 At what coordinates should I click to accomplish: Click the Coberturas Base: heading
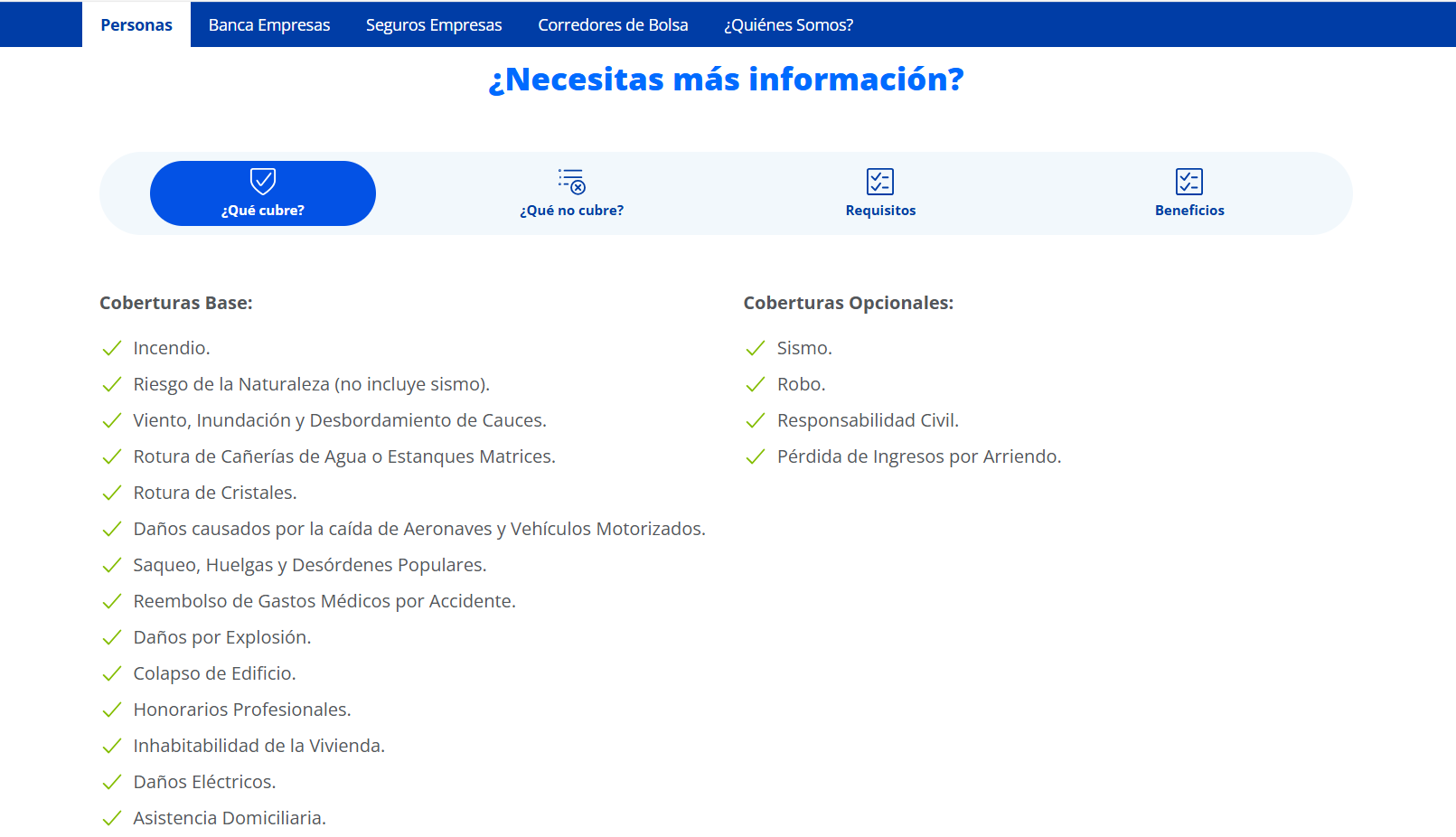click(176, 303)
